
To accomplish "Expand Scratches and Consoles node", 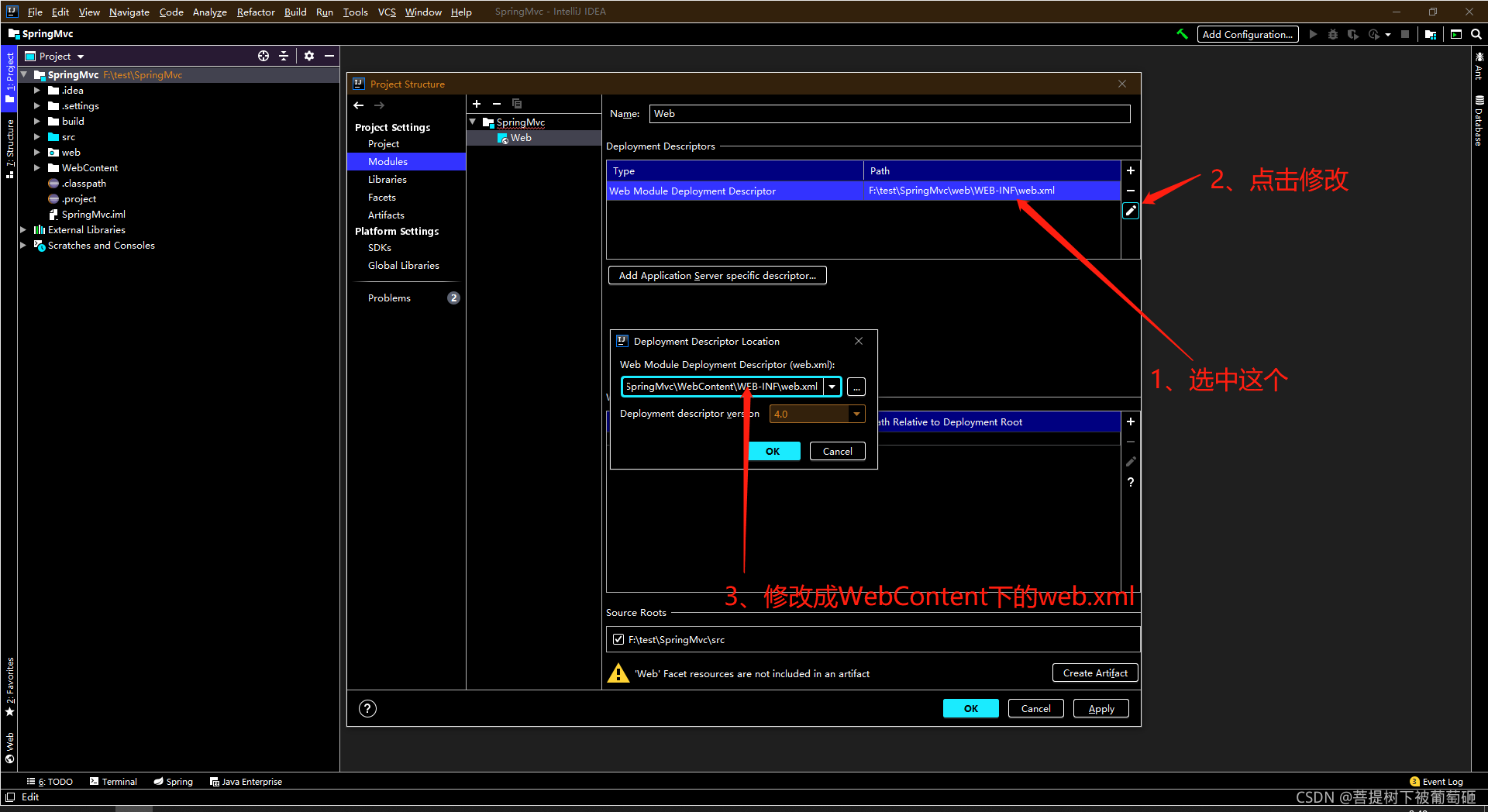I will tap(23, 246).
